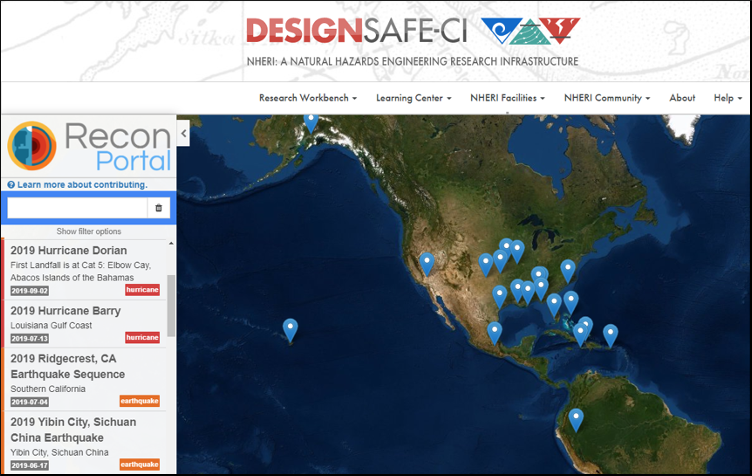The image size is (752, 476).
Task: Clear search with the trash icon
Action: (x=159, y=208)
